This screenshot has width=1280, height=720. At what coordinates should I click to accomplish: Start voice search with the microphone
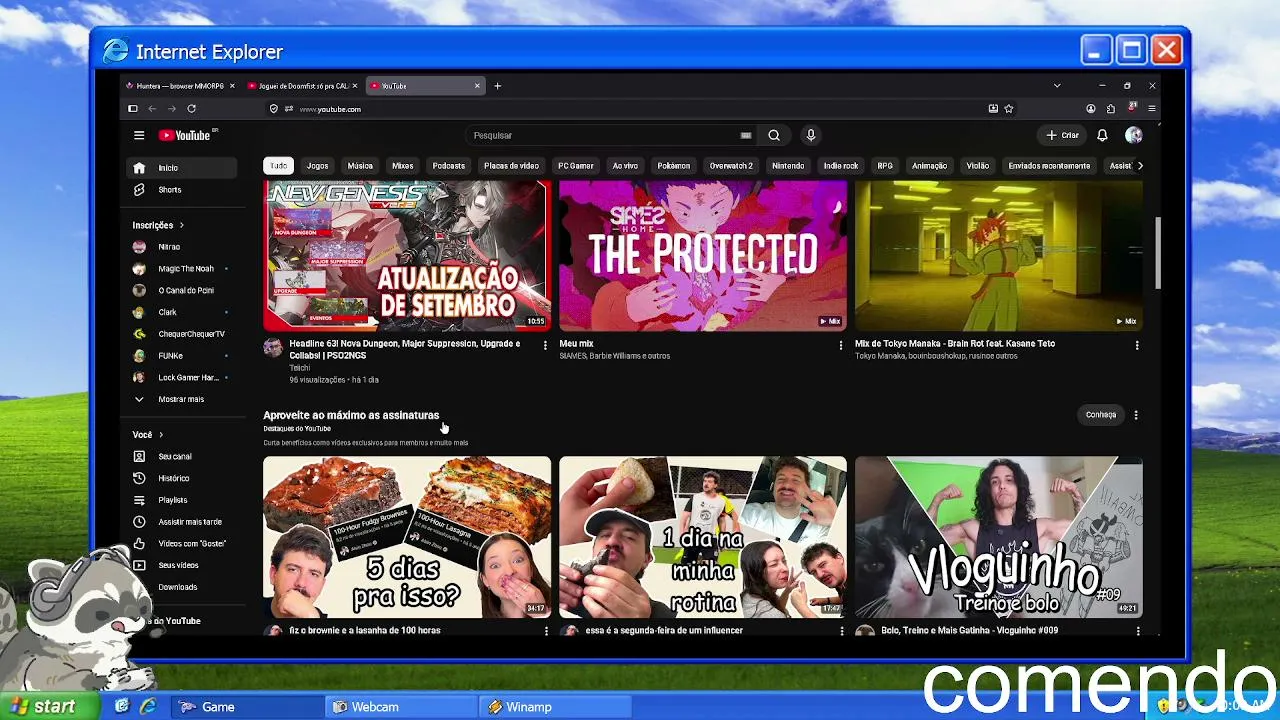point(811,135)
